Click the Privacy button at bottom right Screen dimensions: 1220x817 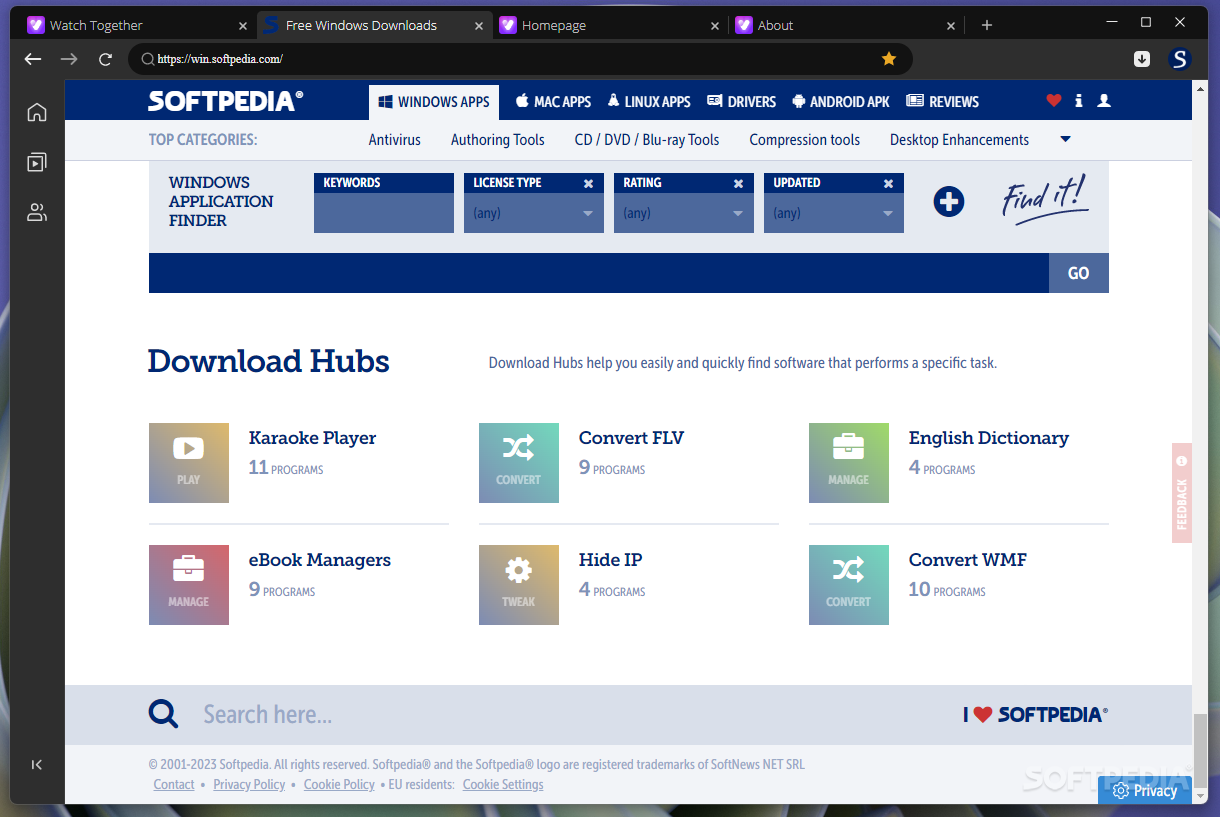[1145, 790]
